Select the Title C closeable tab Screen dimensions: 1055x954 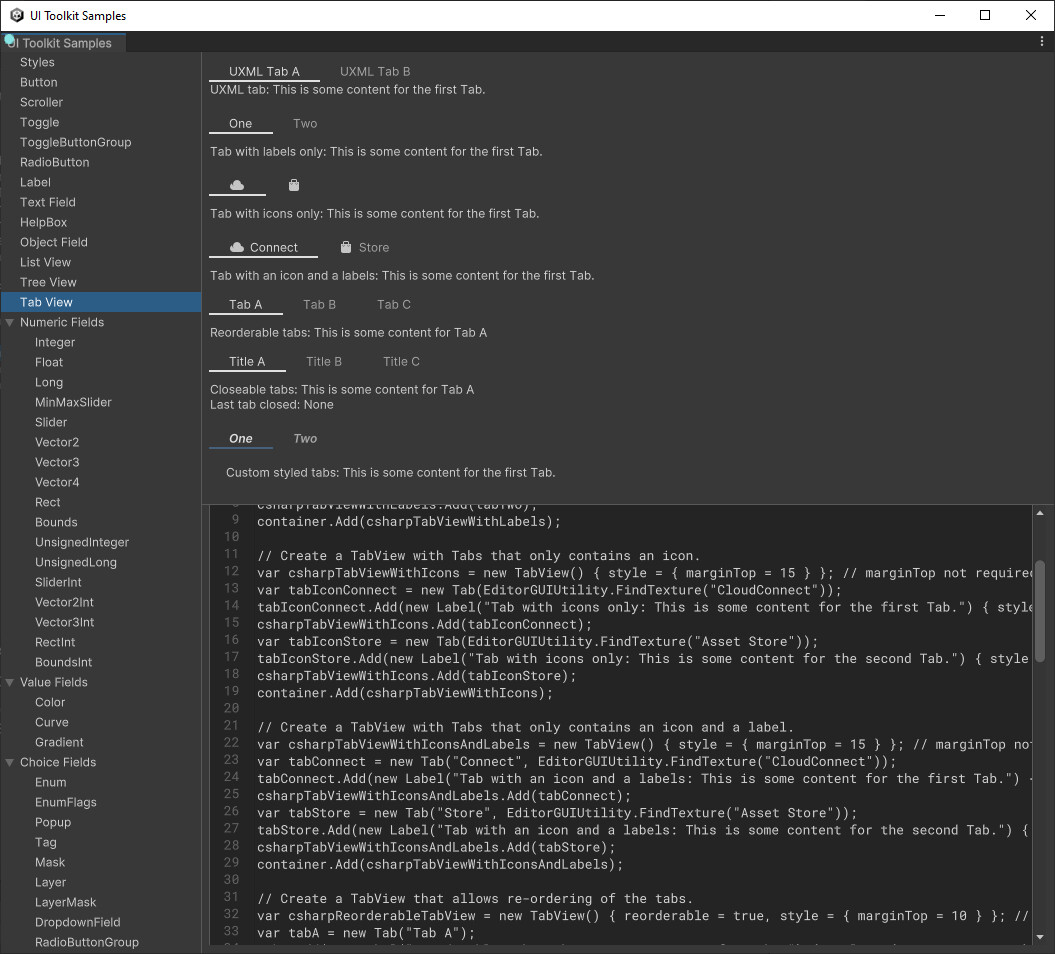tap(400, 361)
